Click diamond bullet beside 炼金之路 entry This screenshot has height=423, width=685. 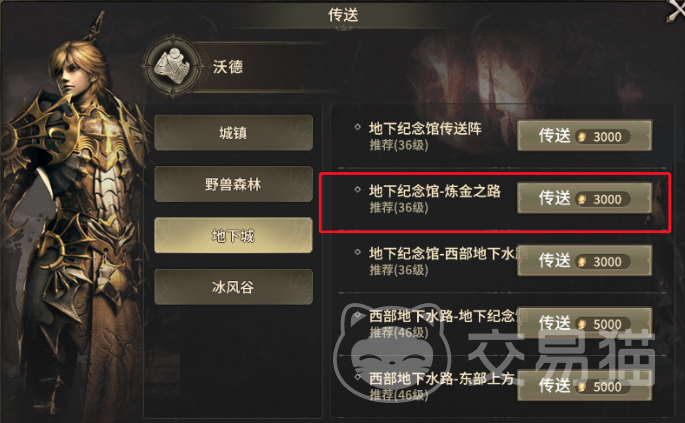tap(357, 190)
